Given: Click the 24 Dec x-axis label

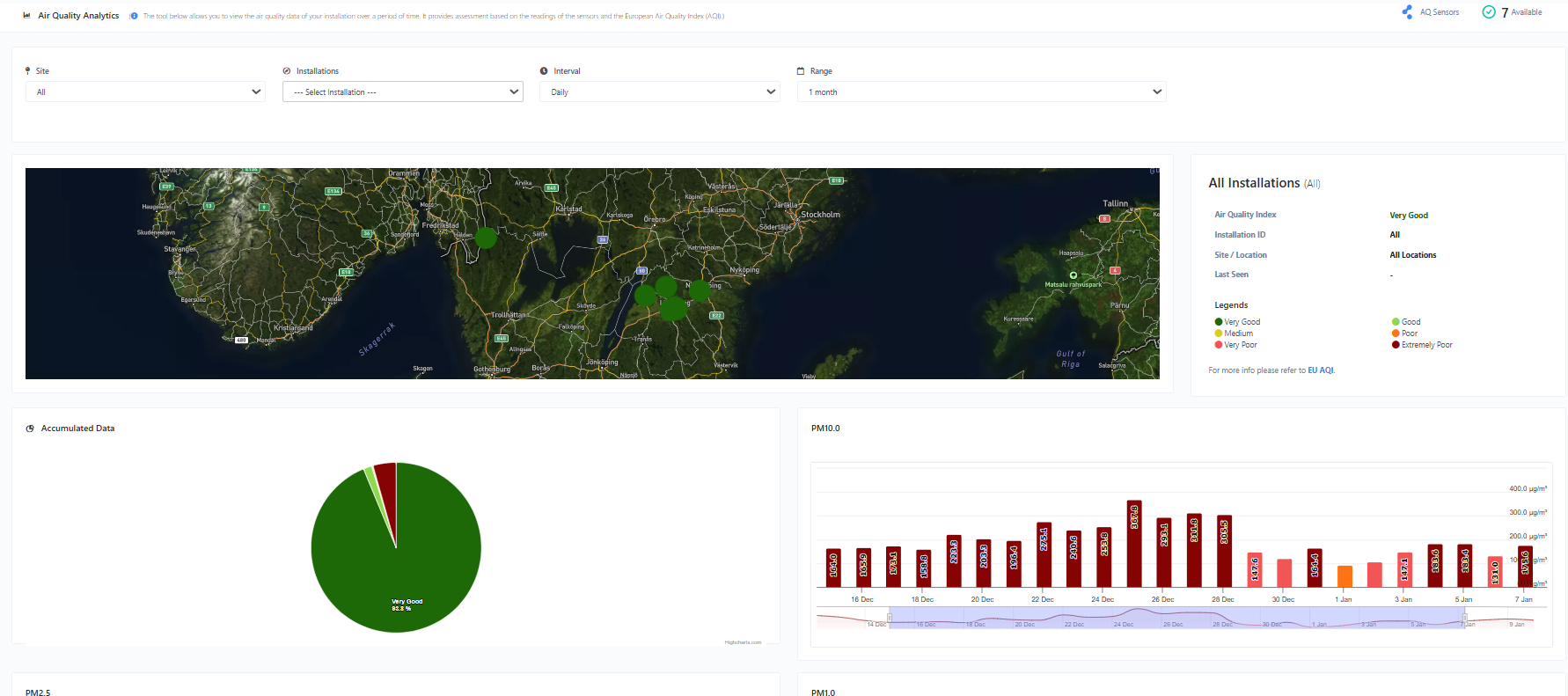Looking at the screenshot, I should [1102, 599].
